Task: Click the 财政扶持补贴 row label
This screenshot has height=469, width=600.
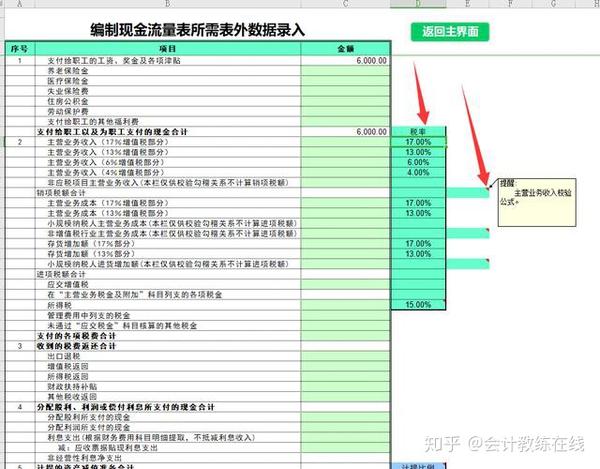Action: (x=72, y=387)
